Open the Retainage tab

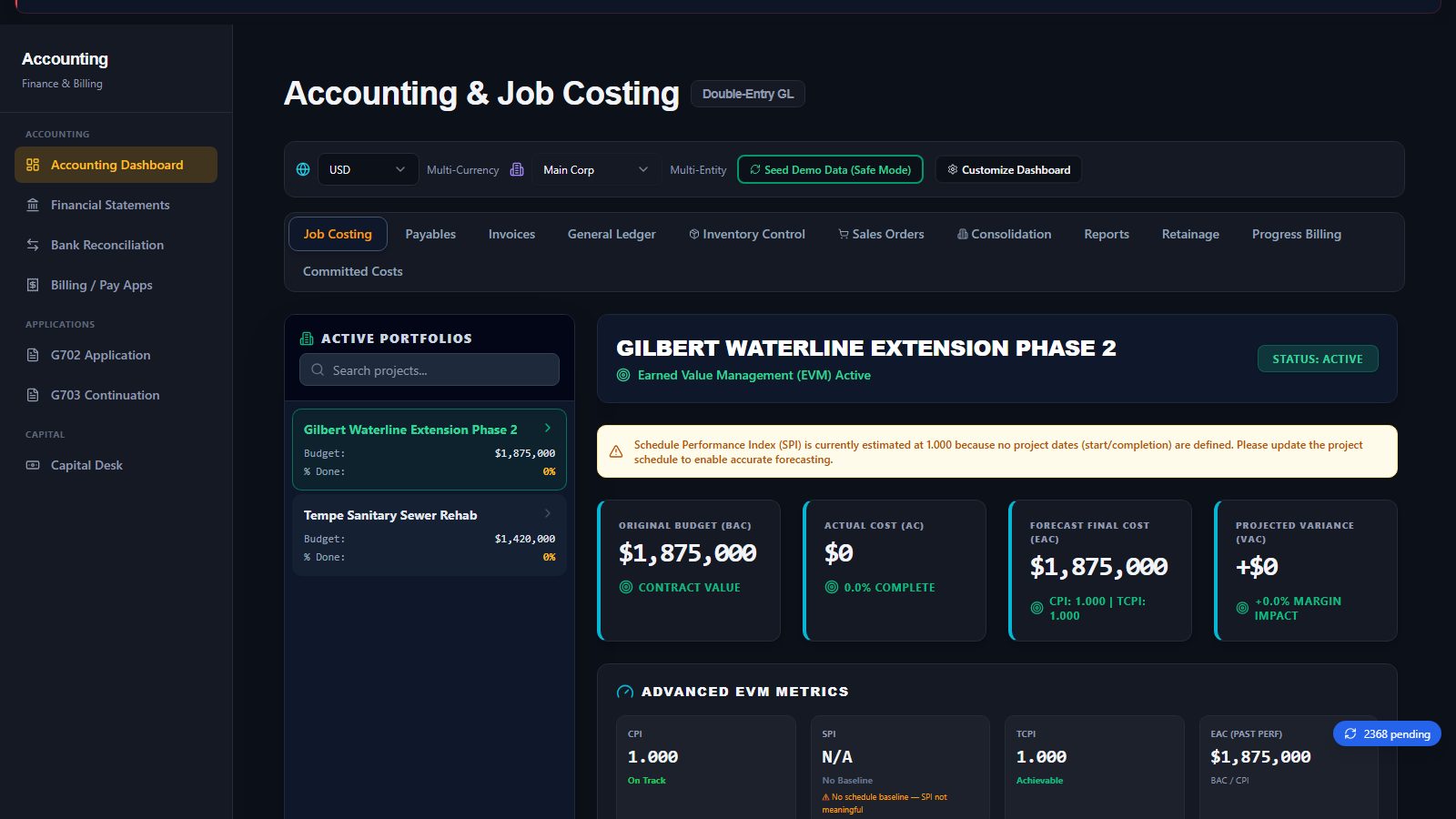tap(1190, 234)
